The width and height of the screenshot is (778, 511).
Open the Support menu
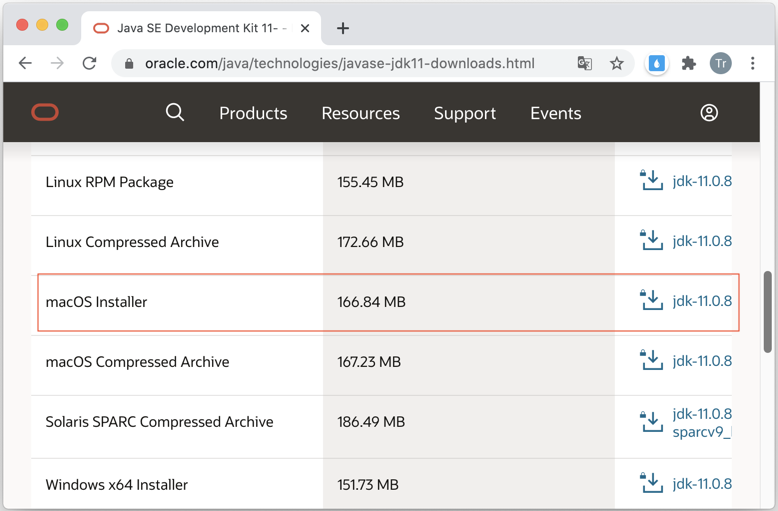tap(465, 113)
